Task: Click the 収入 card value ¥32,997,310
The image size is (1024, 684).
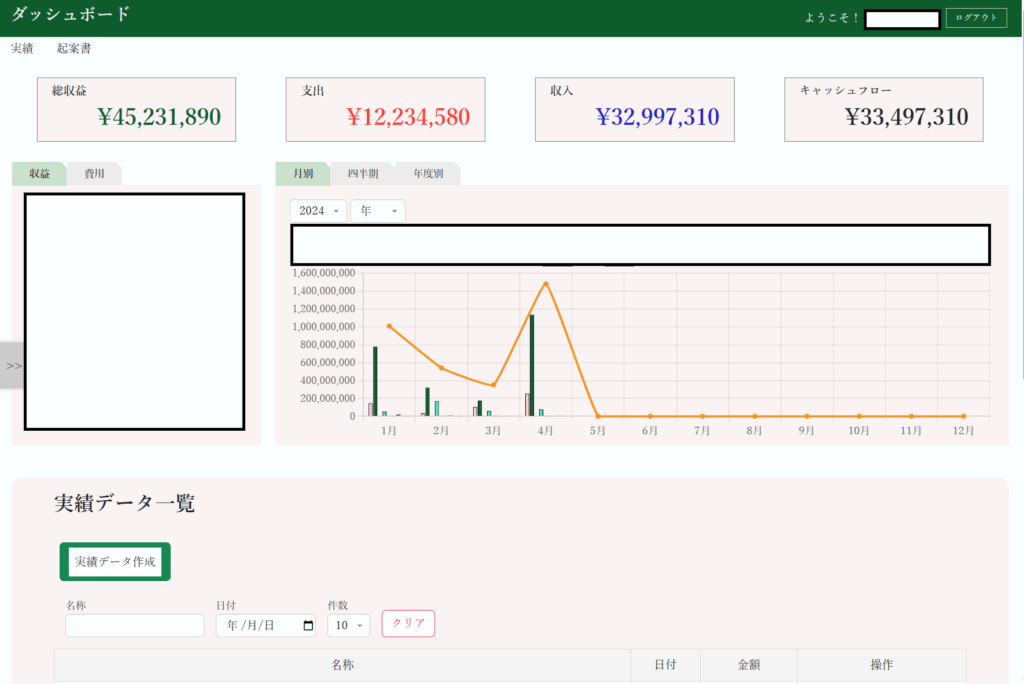Action: click(x=658, y=117)
